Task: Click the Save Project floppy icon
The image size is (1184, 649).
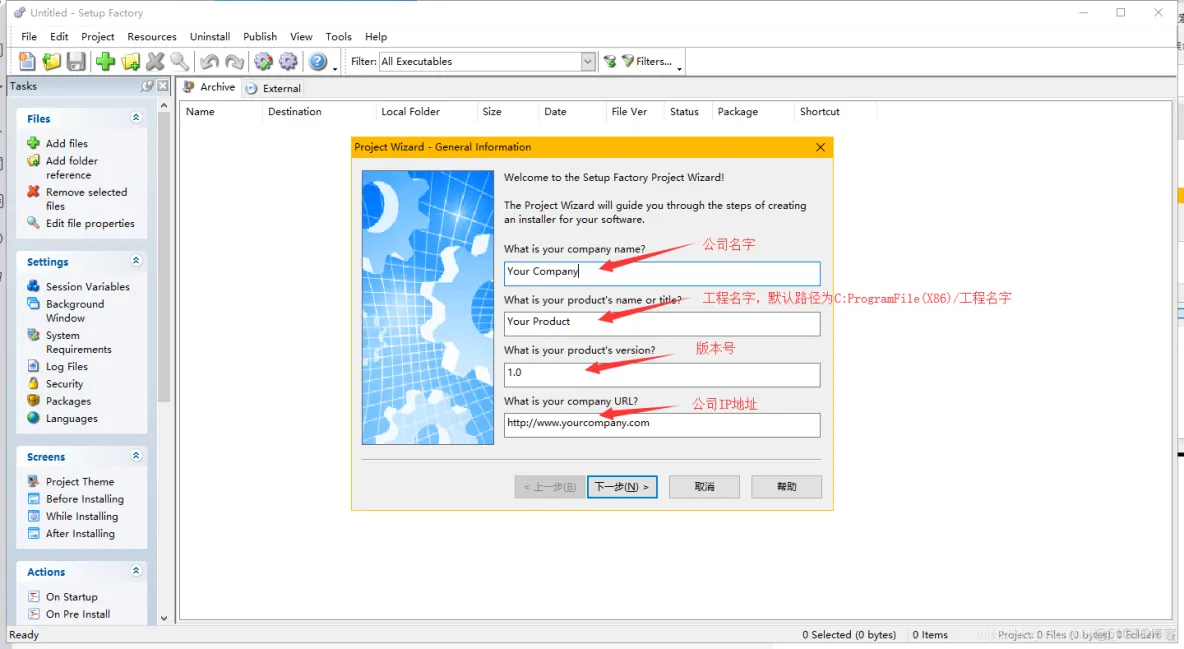Action: click(76, 61)
